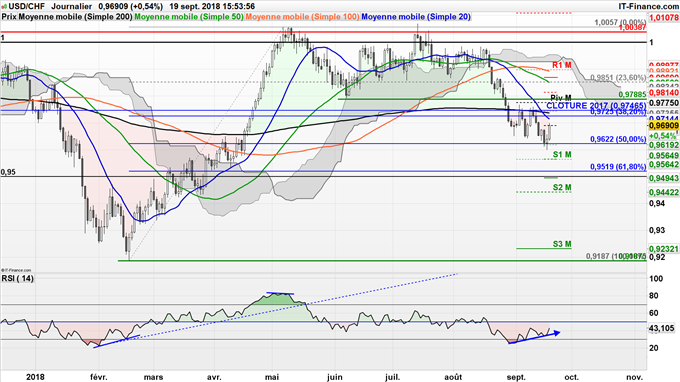Viewport: 680px width, 382px height.
Task: Click the 0,94422 green axis value
Action: [664, 192]
